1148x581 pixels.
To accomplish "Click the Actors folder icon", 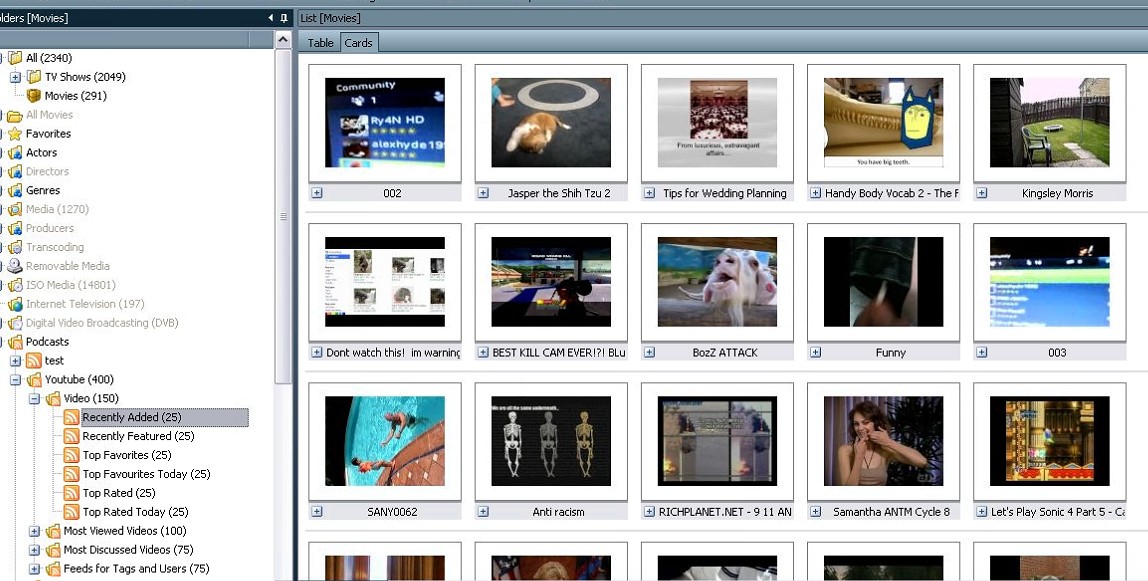I will coord(15,153).
